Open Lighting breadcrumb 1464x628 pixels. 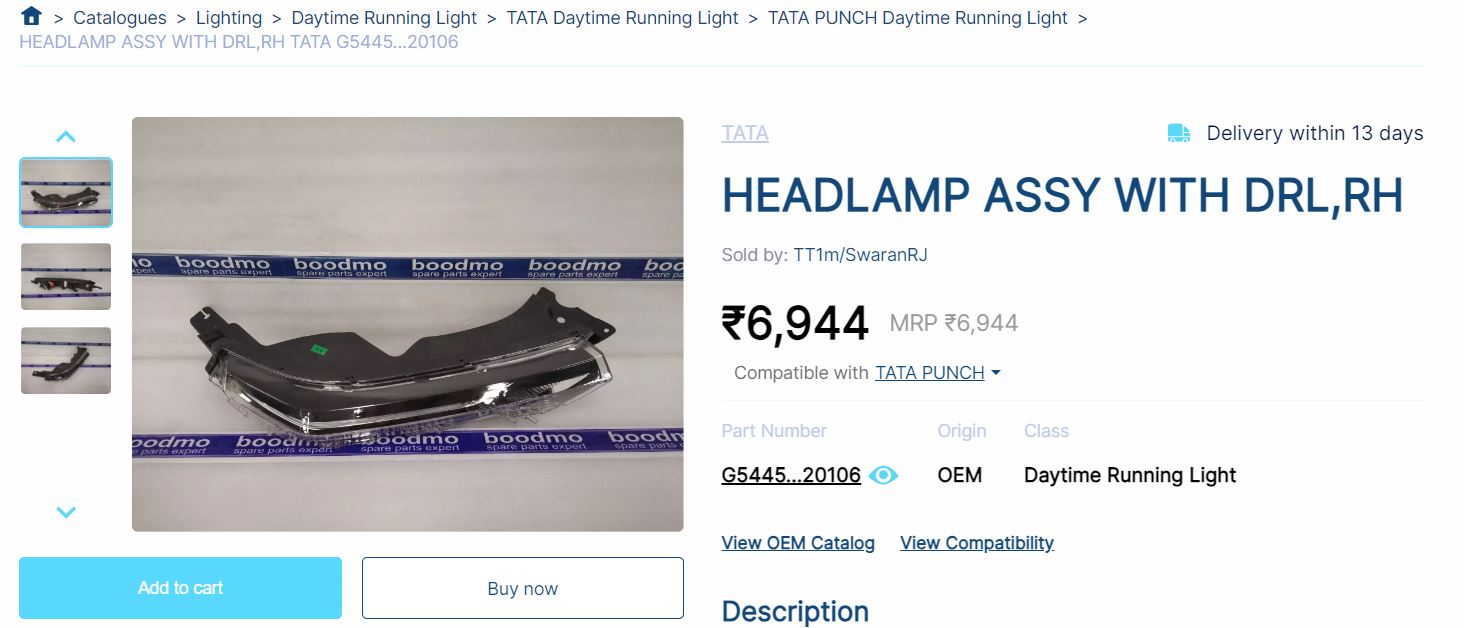click(x=229, y=18)
